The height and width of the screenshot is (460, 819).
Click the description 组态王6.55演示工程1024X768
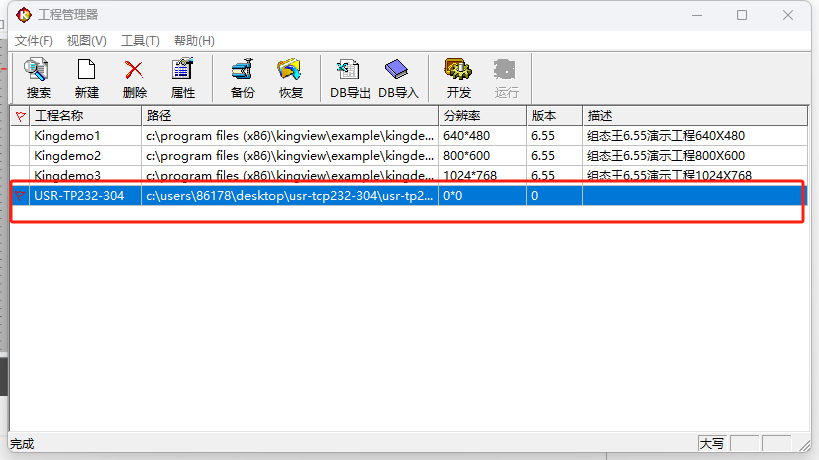click(x=669, y=175)
